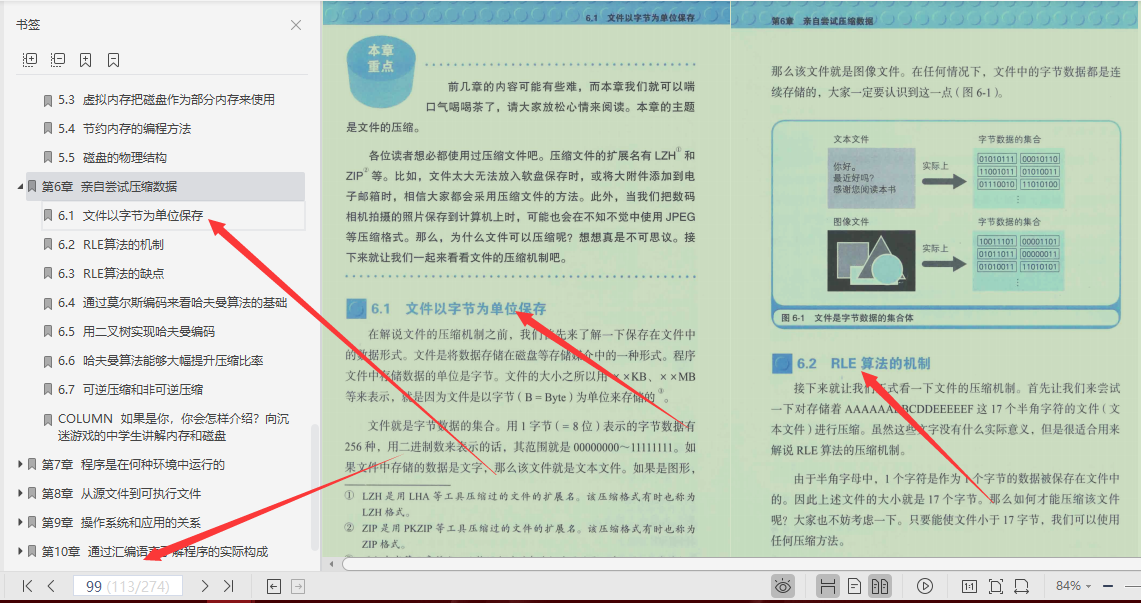Viewport: 1141px width, 603px height.
Task: Toggle facing two-page view mode
Action: [880, 585]
